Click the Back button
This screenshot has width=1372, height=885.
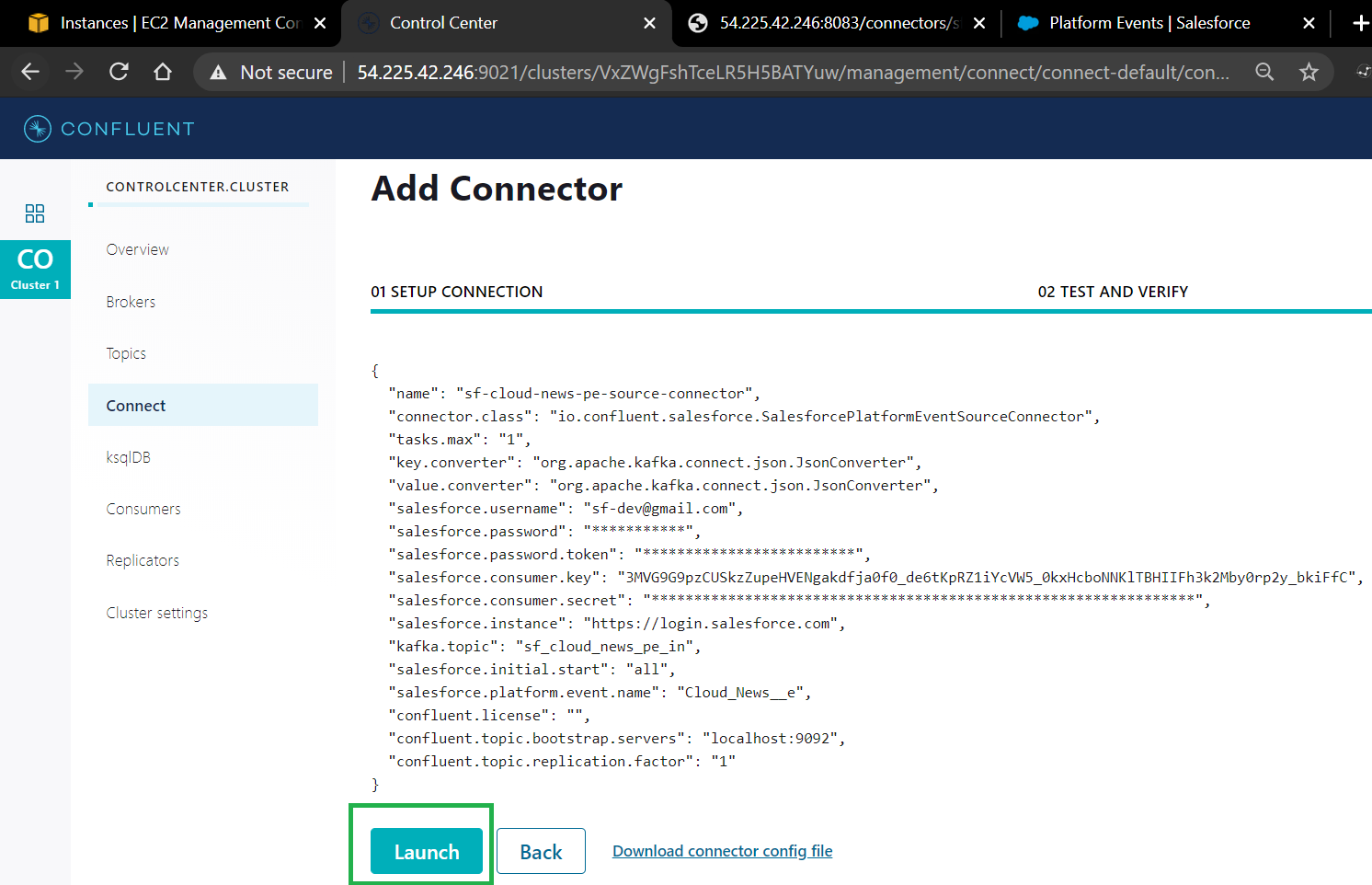tap(541, 851)
